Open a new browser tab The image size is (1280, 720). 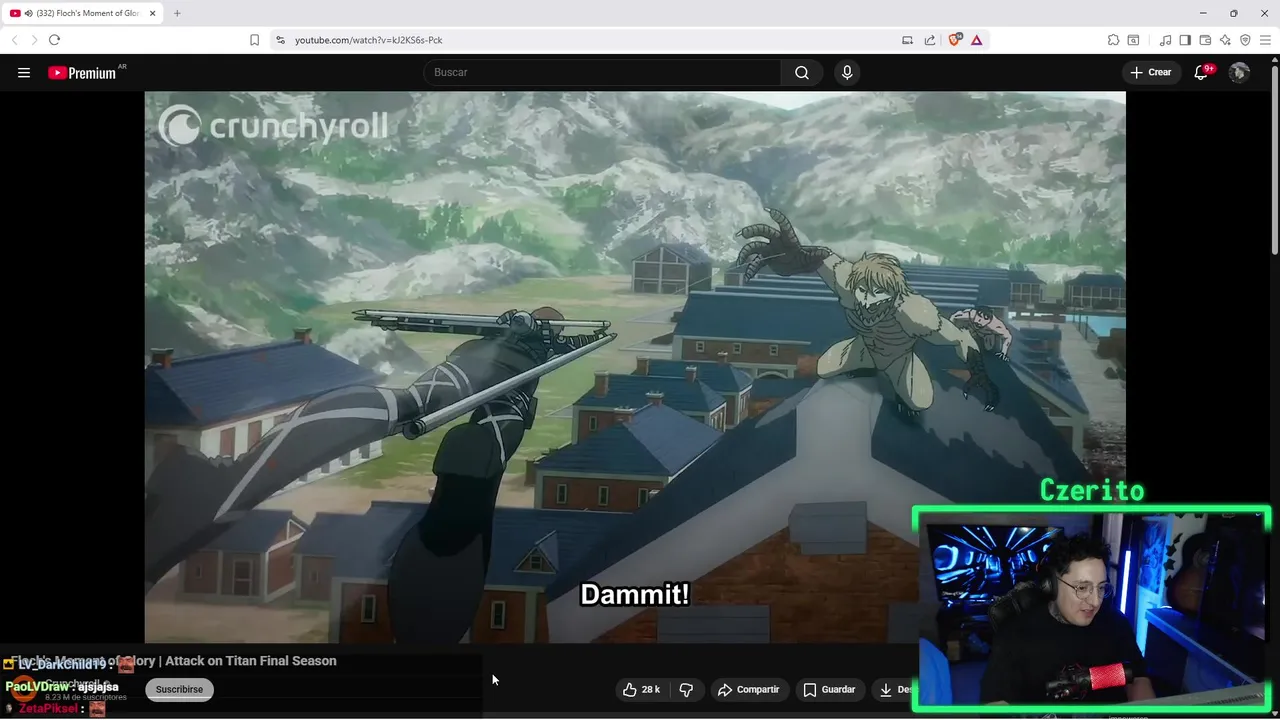click(177, 13)
